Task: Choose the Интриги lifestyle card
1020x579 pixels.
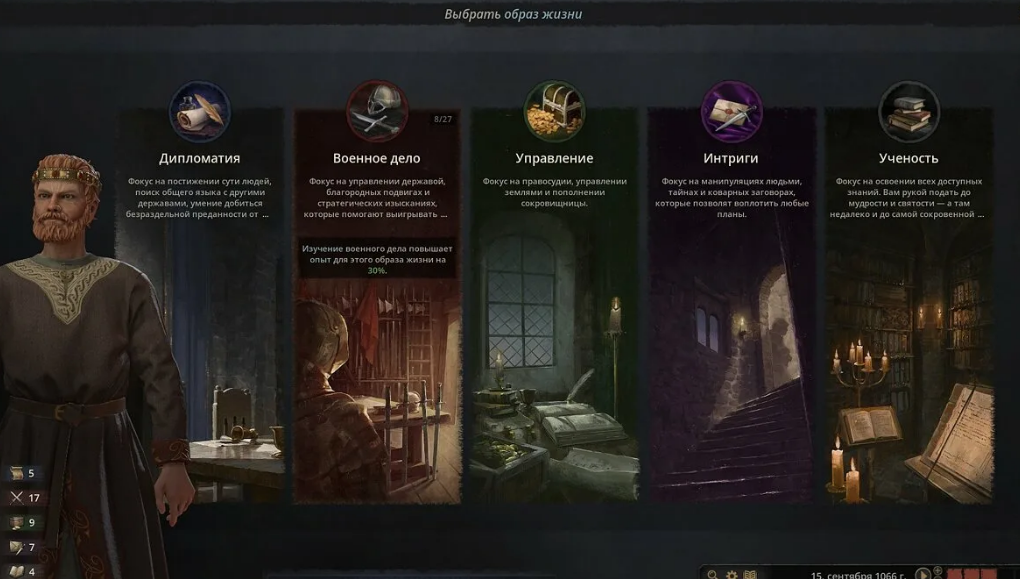Action: (x=731, y=306)
